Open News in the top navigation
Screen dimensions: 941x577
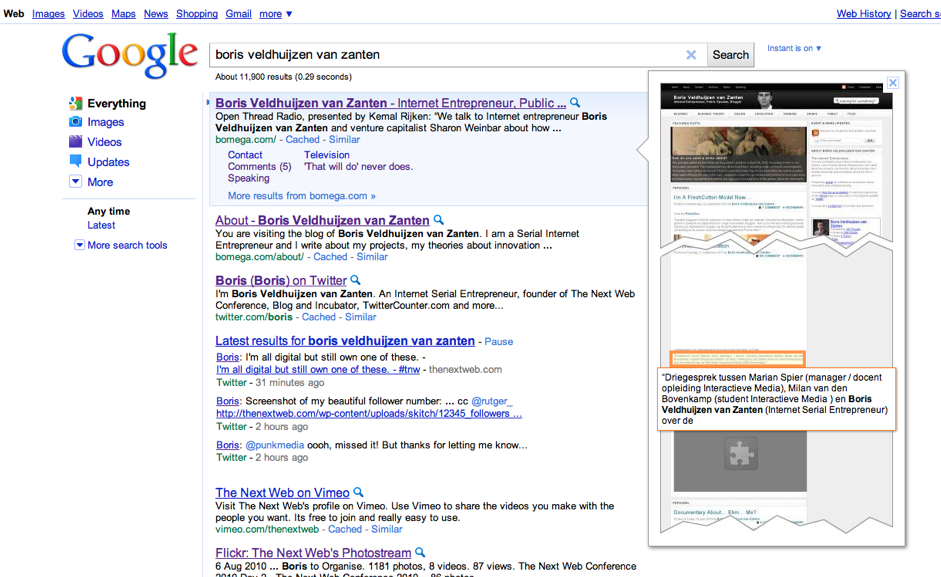(155, 14)
